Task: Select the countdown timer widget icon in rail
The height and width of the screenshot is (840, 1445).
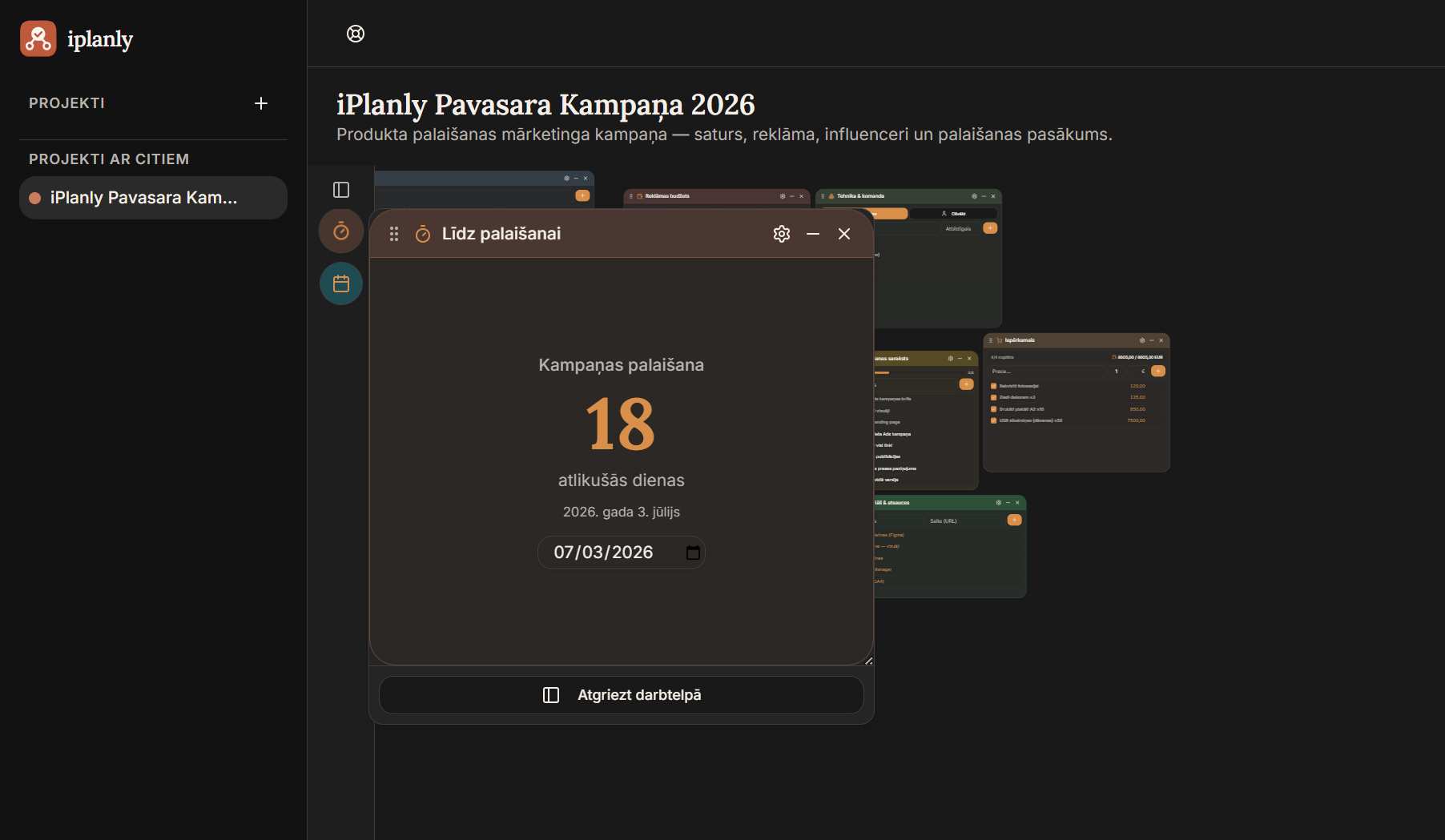Action: pos(341,231)
